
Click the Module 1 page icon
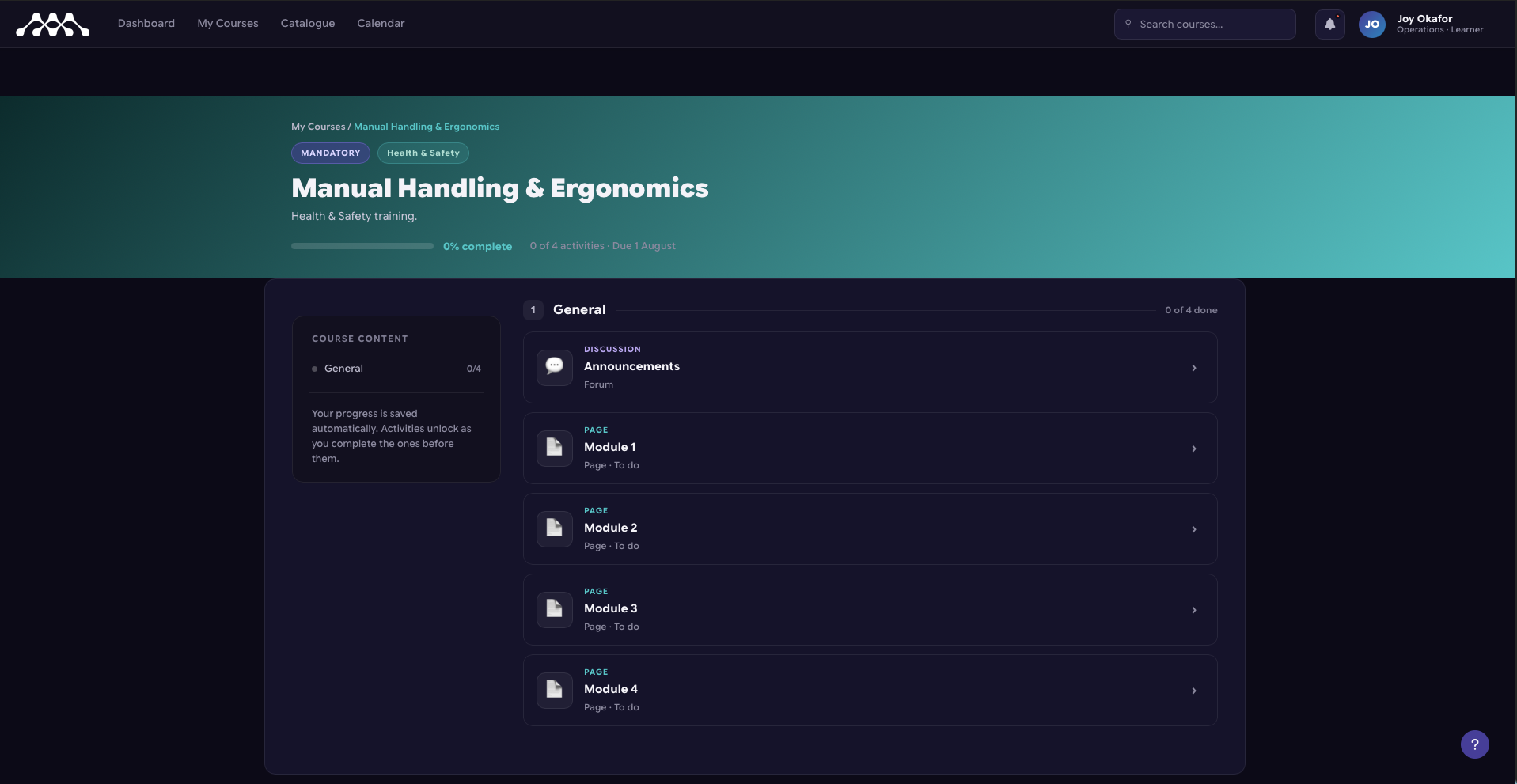tap(555, 449)
